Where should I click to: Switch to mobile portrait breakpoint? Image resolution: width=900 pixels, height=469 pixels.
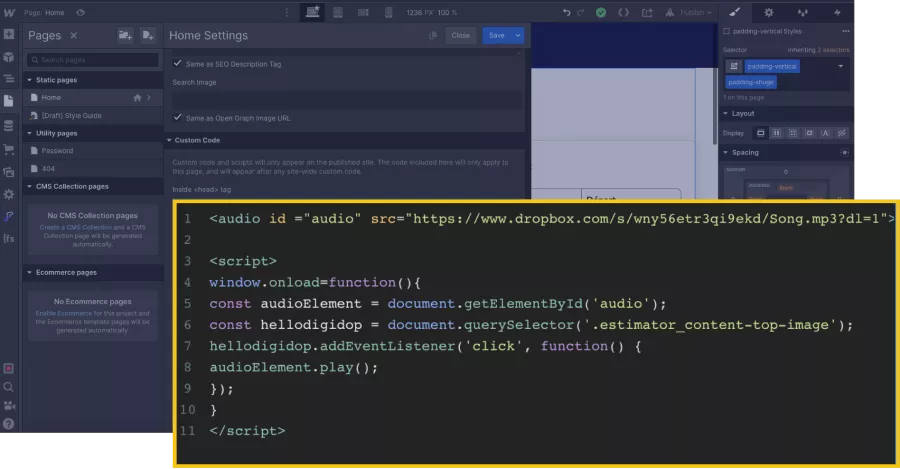click(389, 12)
